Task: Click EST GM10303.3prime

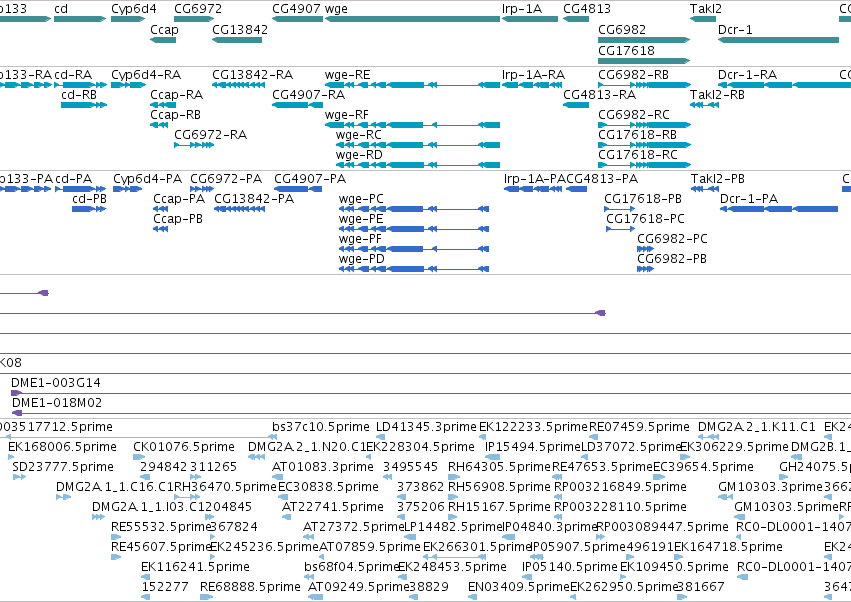Action: (726, 497)
